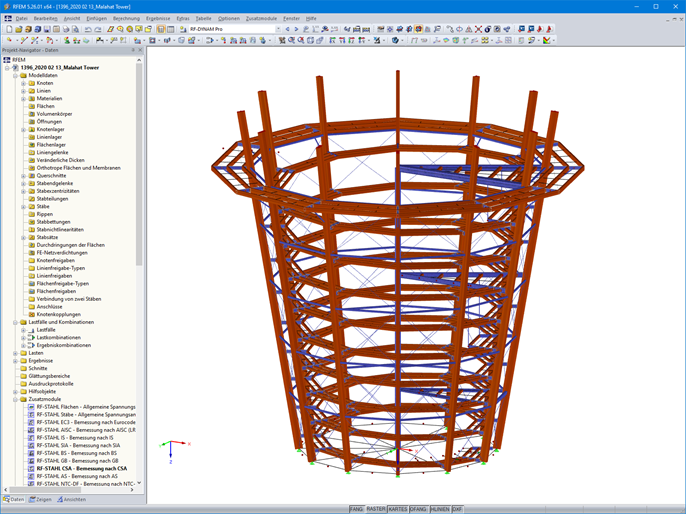Open the Hilfe menu

pyautogui.click(x=311, y=18)
